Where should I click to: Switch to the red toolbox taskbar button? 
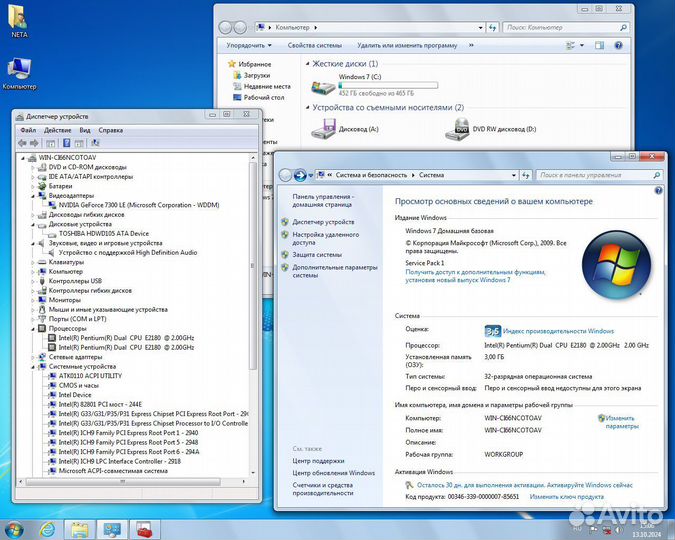click(145, 529)
